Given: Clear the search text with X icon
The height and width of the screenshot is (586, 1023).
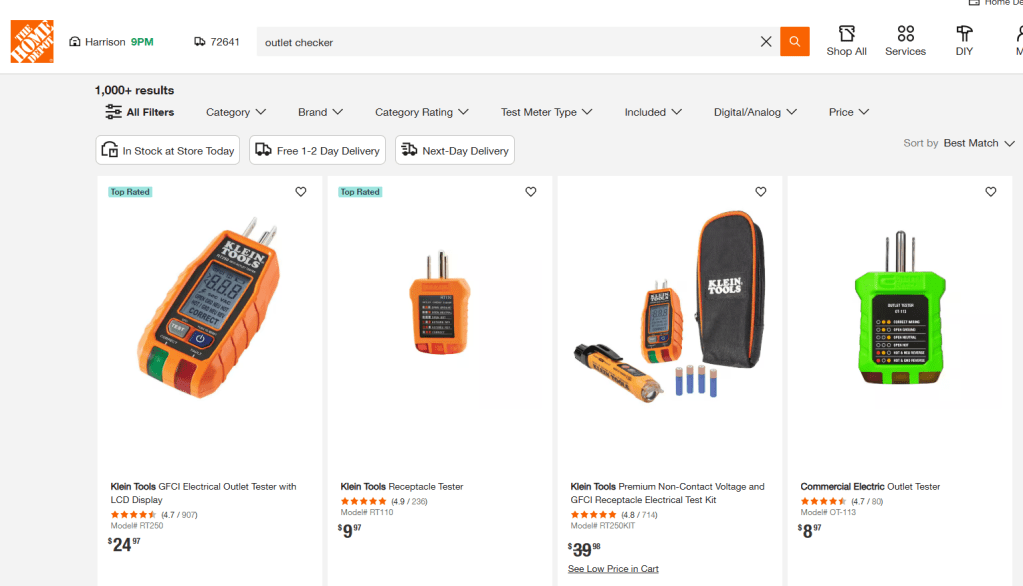Looking at the screenshot, I should tap(766, 42).
